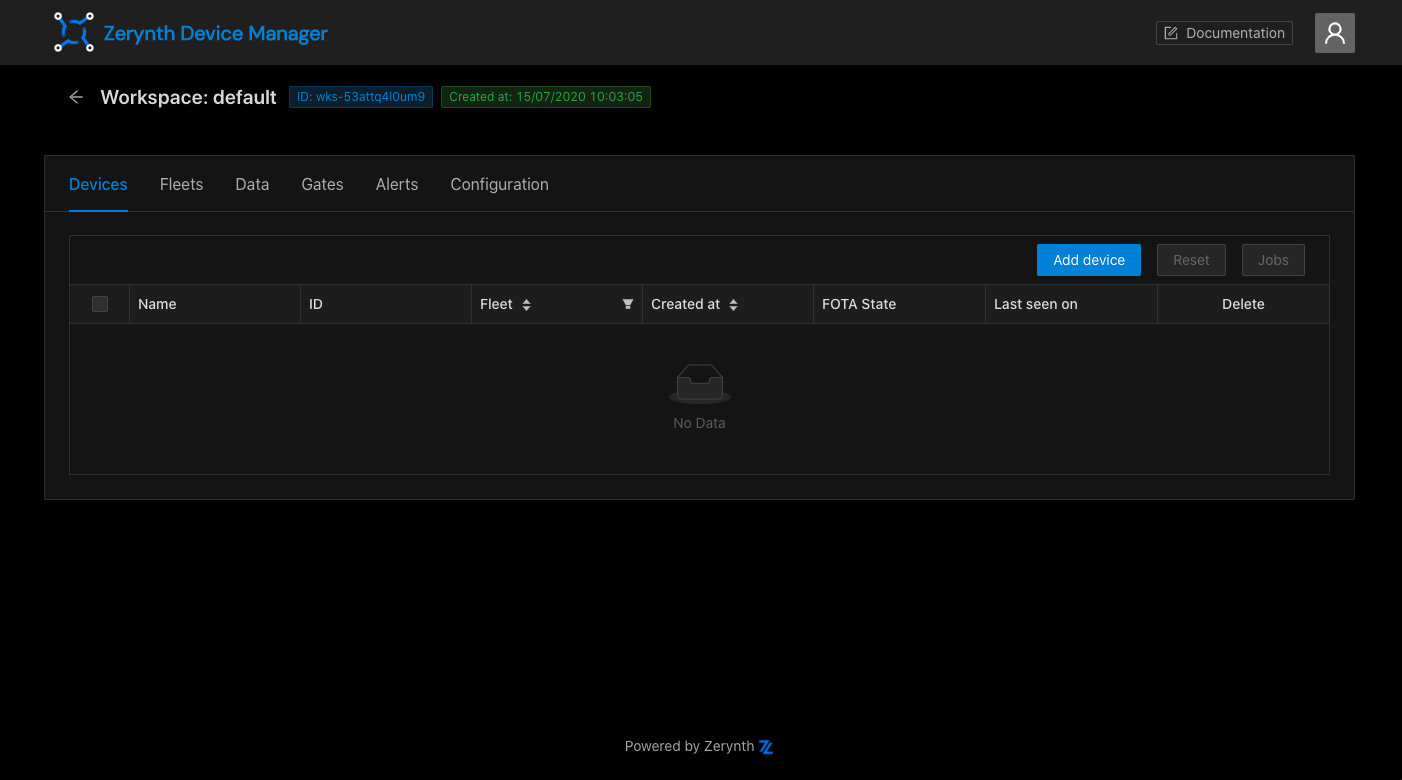Open the Configuration tab
The image size is (1402, 780).
499,184
